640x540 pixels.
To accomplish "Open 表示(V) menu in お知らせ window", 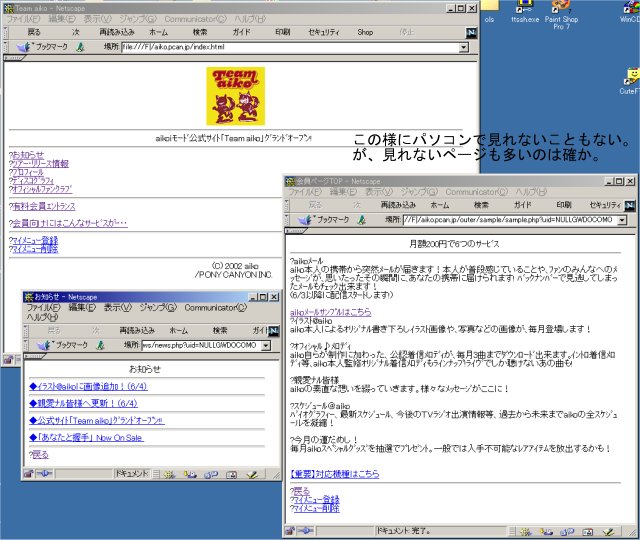I will tap(118, 308).
